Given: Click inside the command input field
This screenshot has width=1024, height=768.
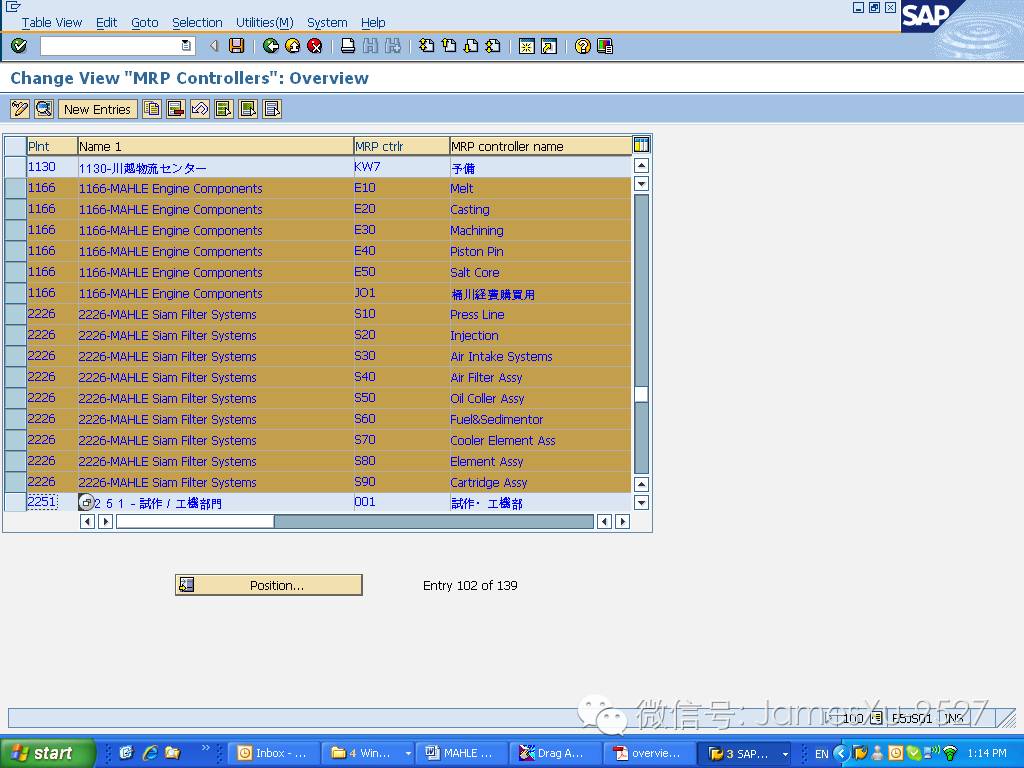Looking at the screenshot, I should 111,46.
